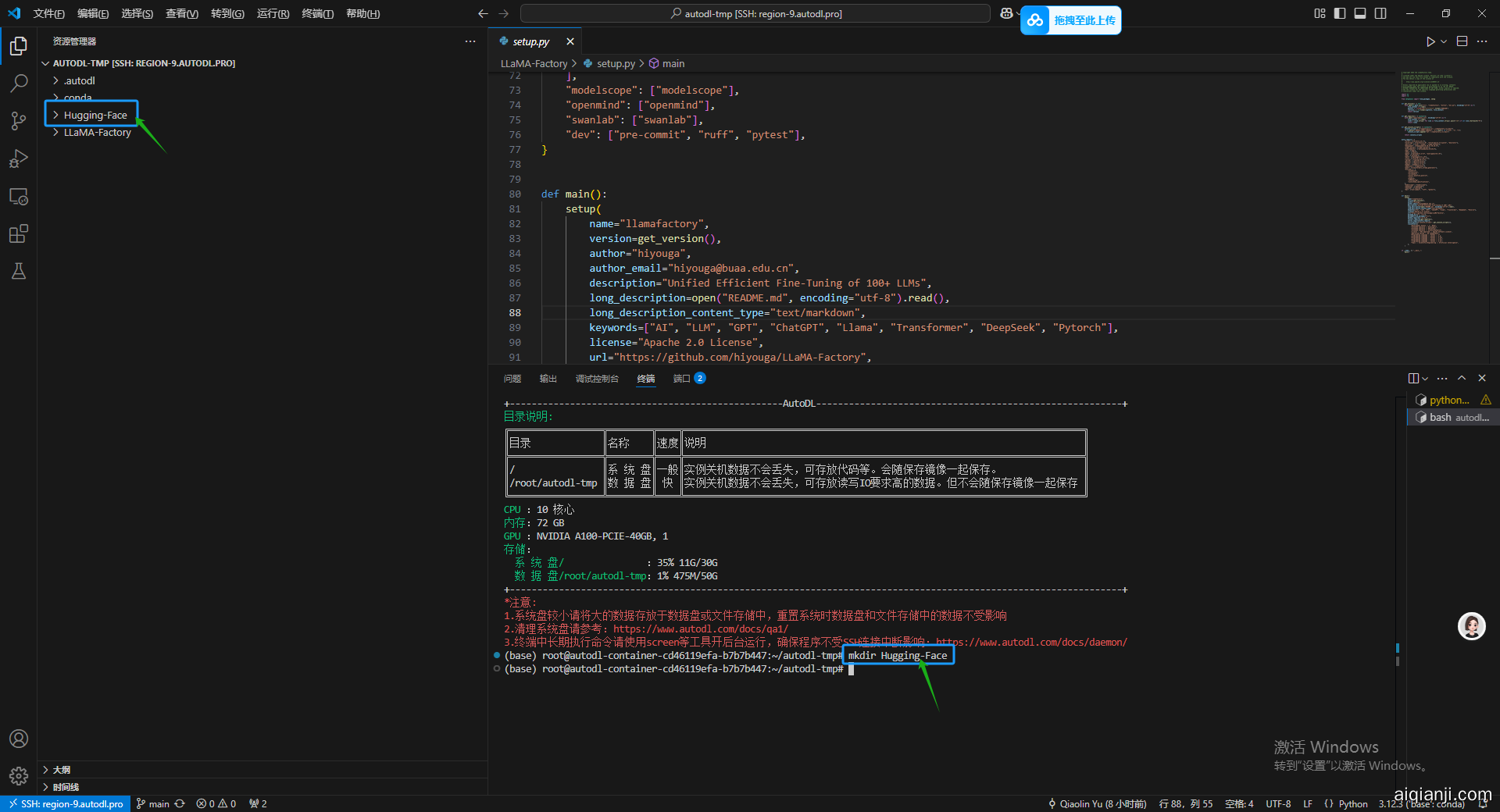
Task: Switch to the 输出 panel tab
Action: point(548,379)
